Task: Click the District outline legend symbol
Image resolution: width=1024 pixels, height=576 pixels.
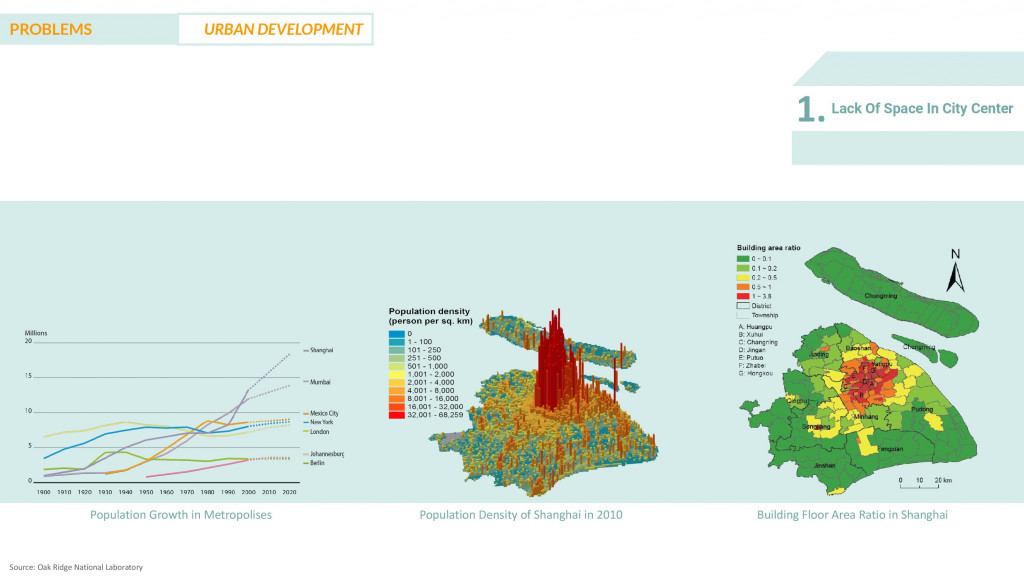Action: [744, 305]
